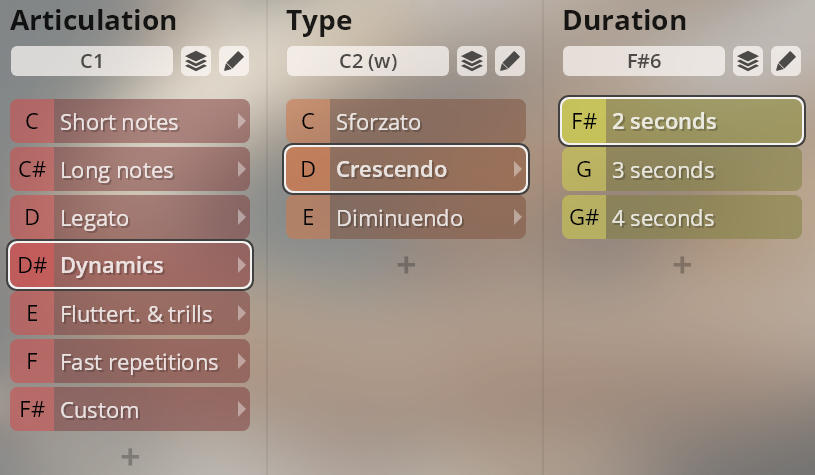Click the C1 keyswitch field
815x475 pixels.
pyautogui.click(x=92, y=61)
